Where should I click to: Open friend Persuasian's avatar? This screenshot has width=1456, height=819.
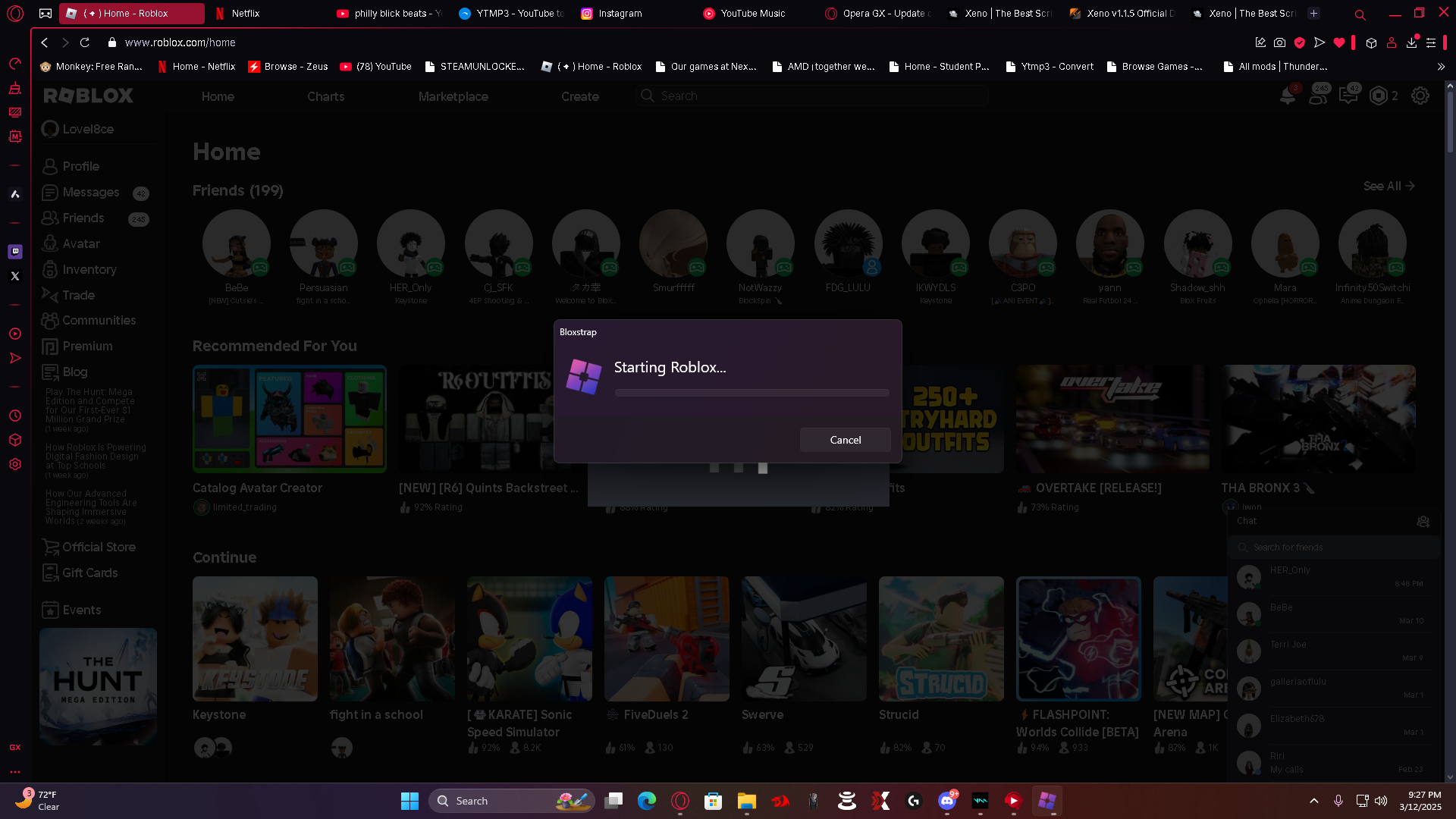click(x=324, y=243)
